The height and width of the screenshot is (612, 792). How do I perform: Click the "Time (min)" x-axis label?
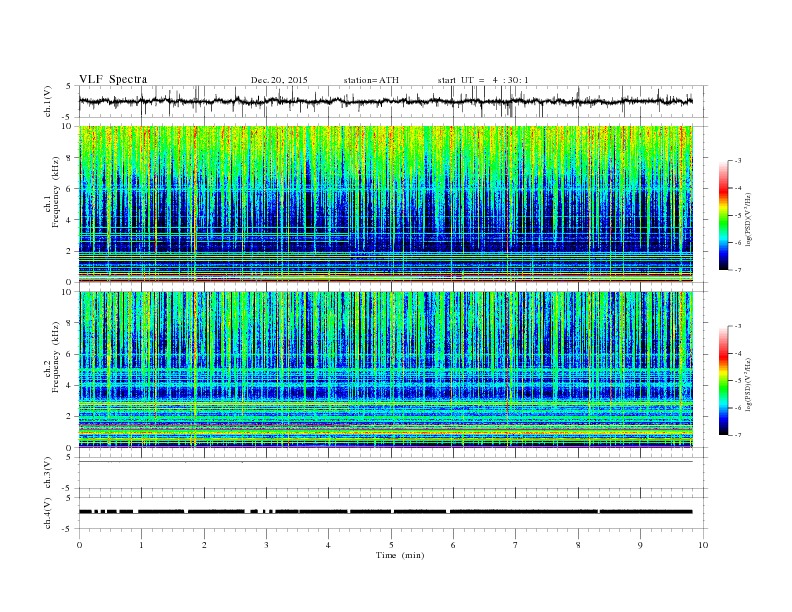point(400,555)
